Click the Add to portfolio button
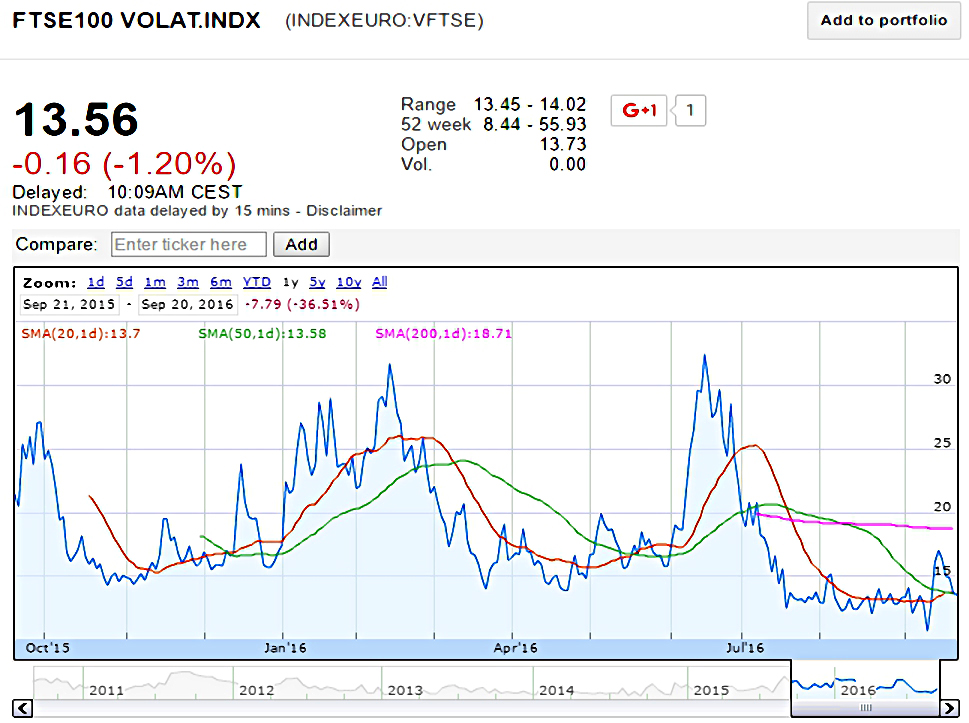The image size is (969, 723). (883, 20)
